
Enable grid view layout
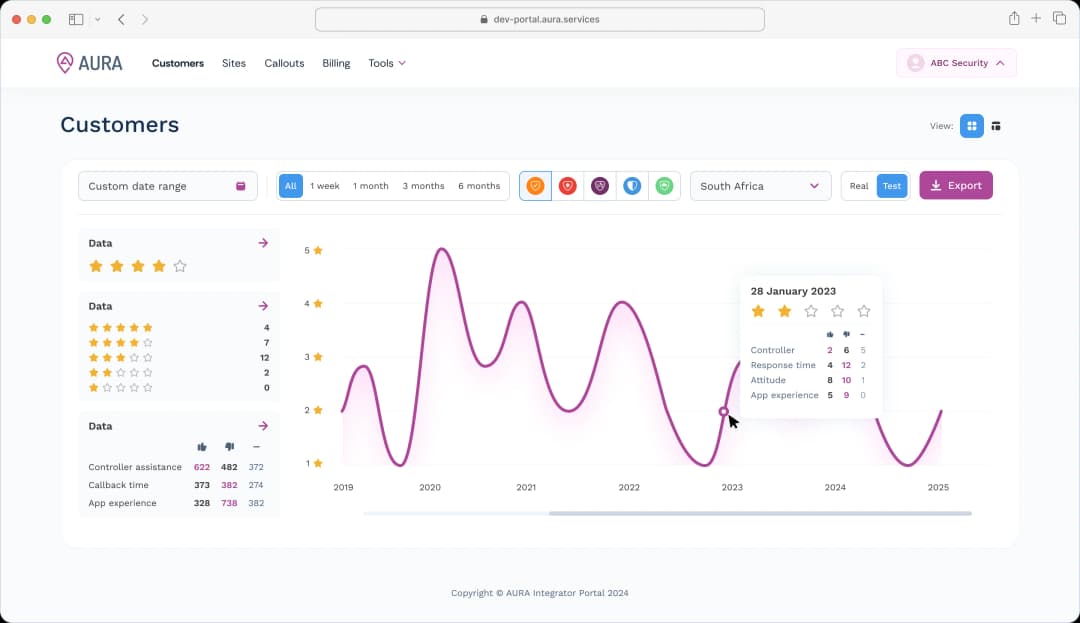pyautogui.click(x=971, y=126)
